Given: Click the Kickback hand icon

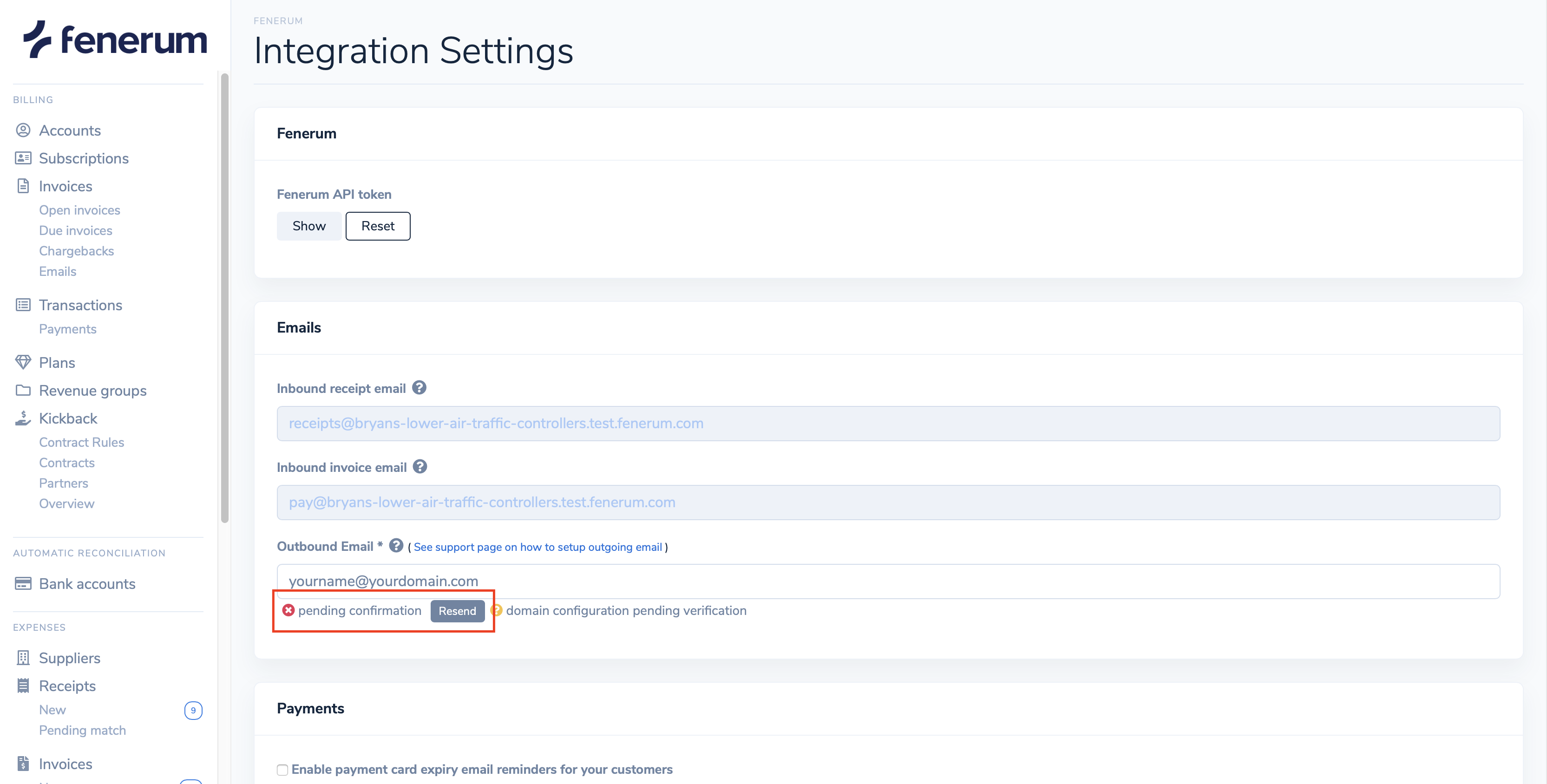Looking at the screenshot, I should 23,418.
